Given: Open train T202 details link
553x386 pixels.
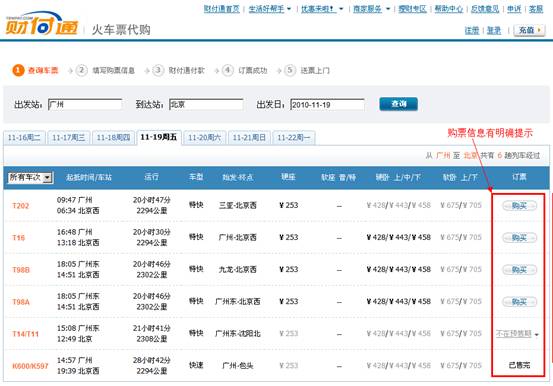Looking at the screenshot, I should pos(20,206).
